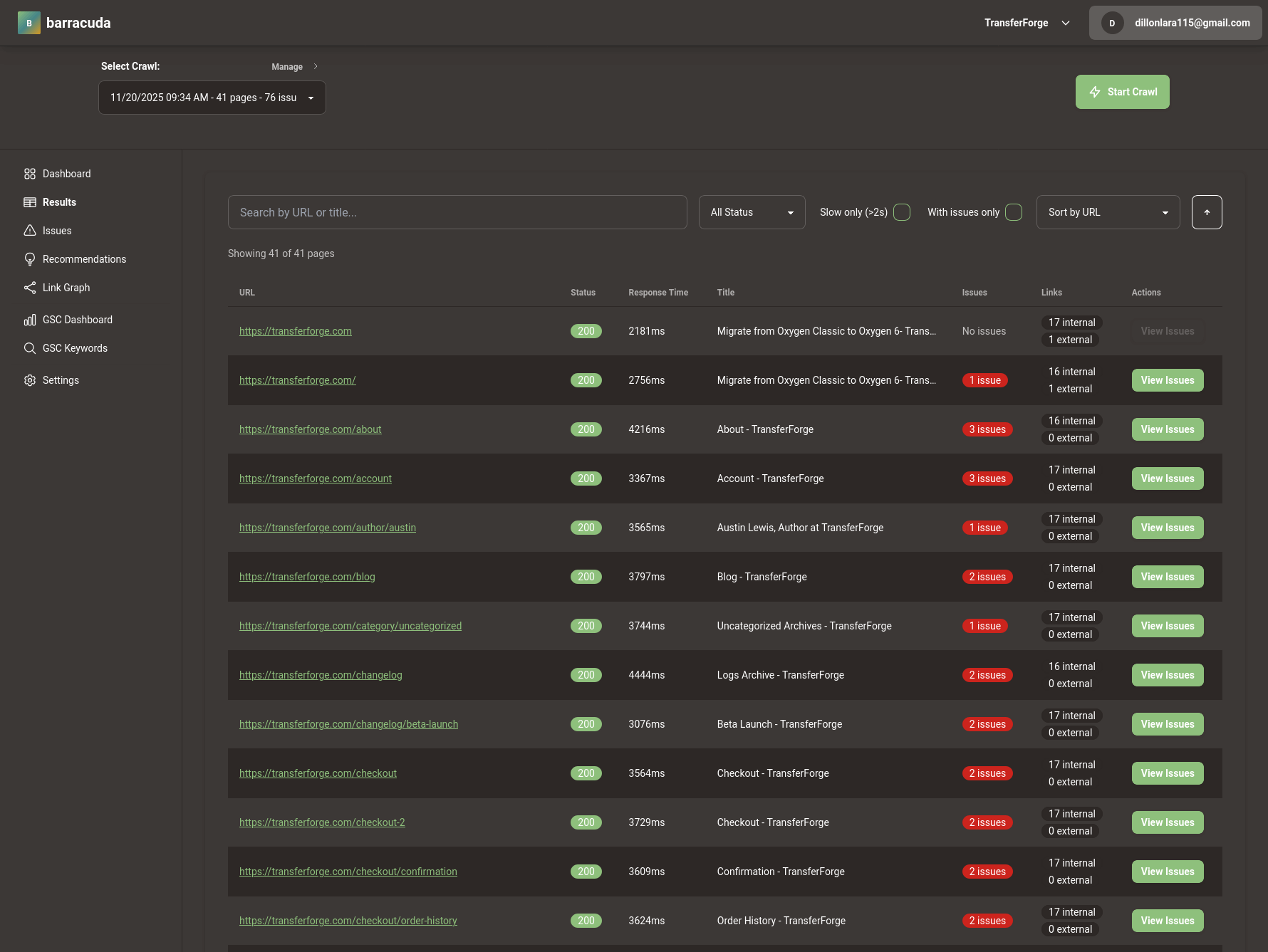The width and height of the screenshot is (1268, 952).
Task: Open the TransferForge project menu
Action: tap(1025, 22)
